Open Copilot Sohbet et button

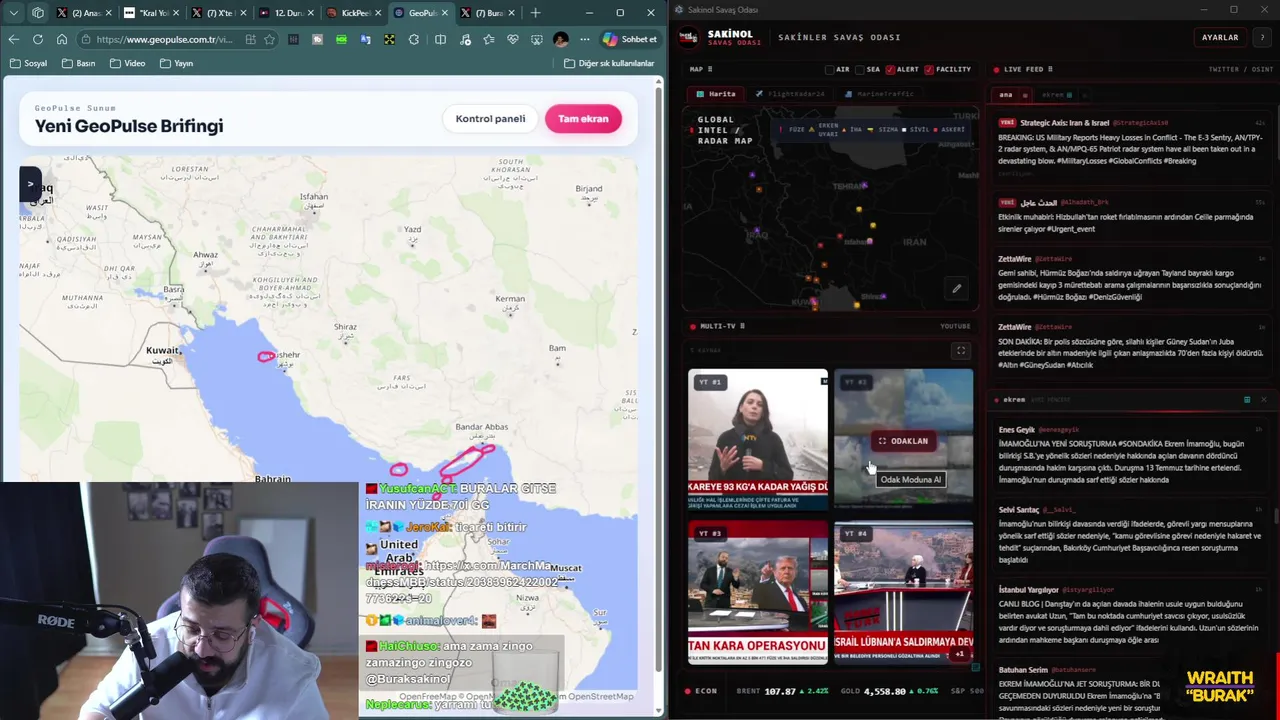click(x=630, y=39)
